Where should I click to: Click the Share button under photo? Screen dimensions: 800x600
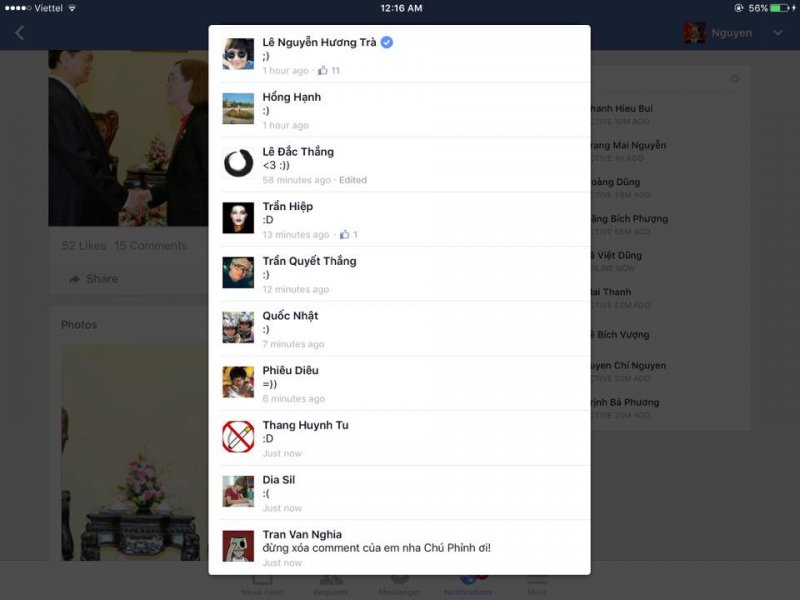(x=94, y=279)
